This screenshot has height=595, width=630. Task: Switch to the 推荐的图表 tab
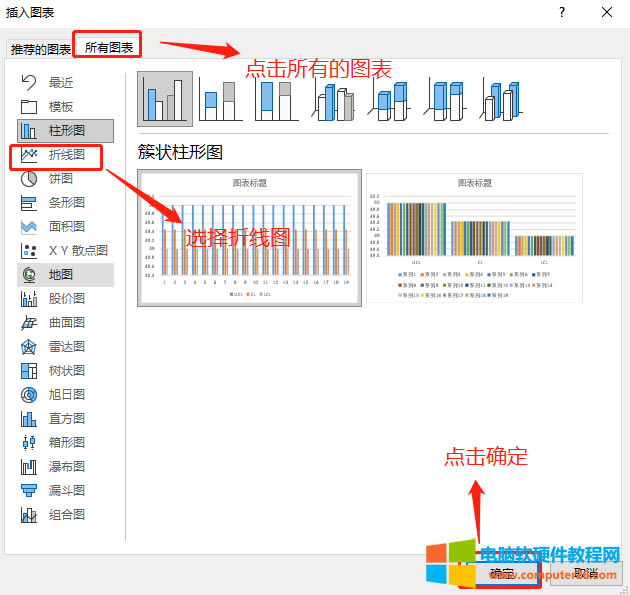(40, 49)
